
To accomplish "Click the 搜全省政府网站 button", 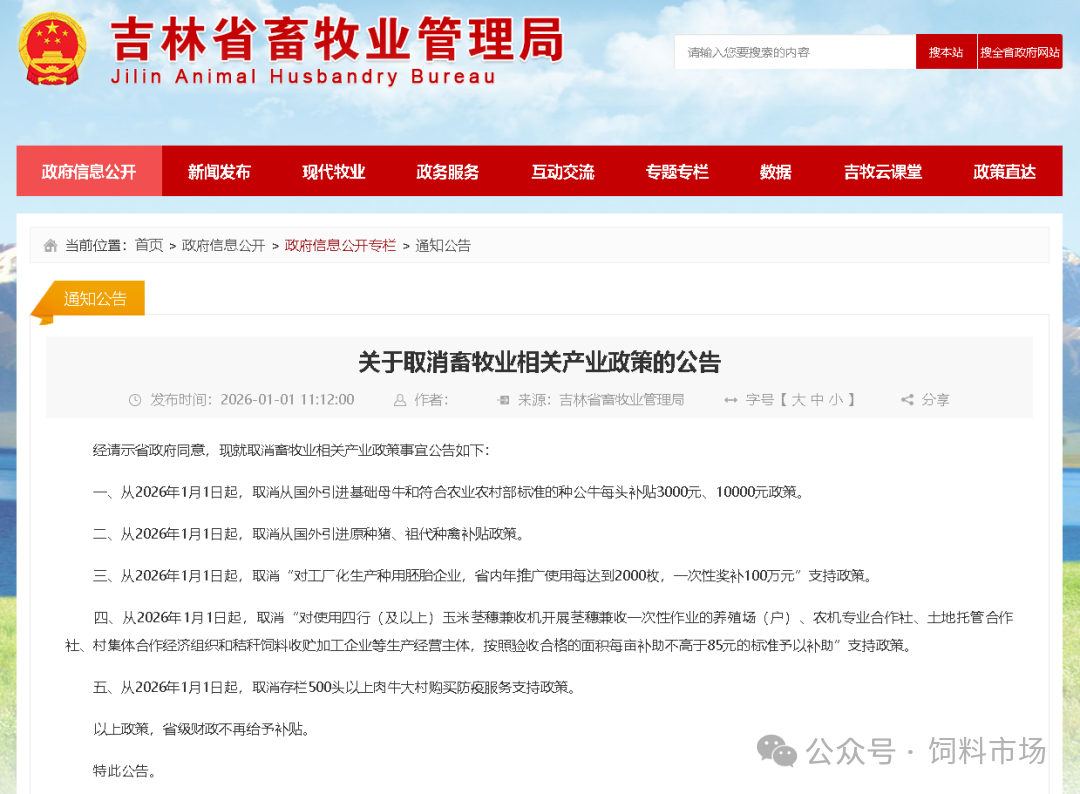I will point(1019,50).
